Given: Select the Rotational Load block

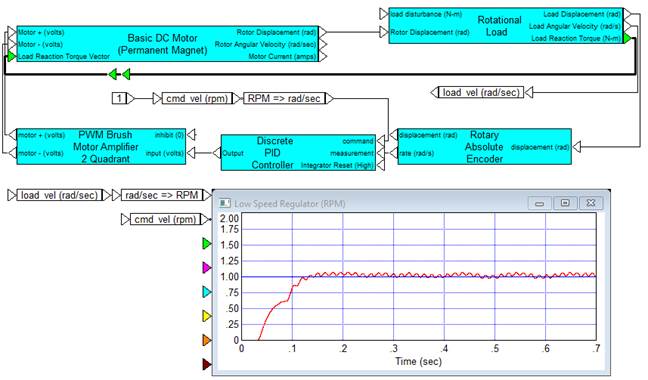Looking at the screenshot, I should 506,26.
